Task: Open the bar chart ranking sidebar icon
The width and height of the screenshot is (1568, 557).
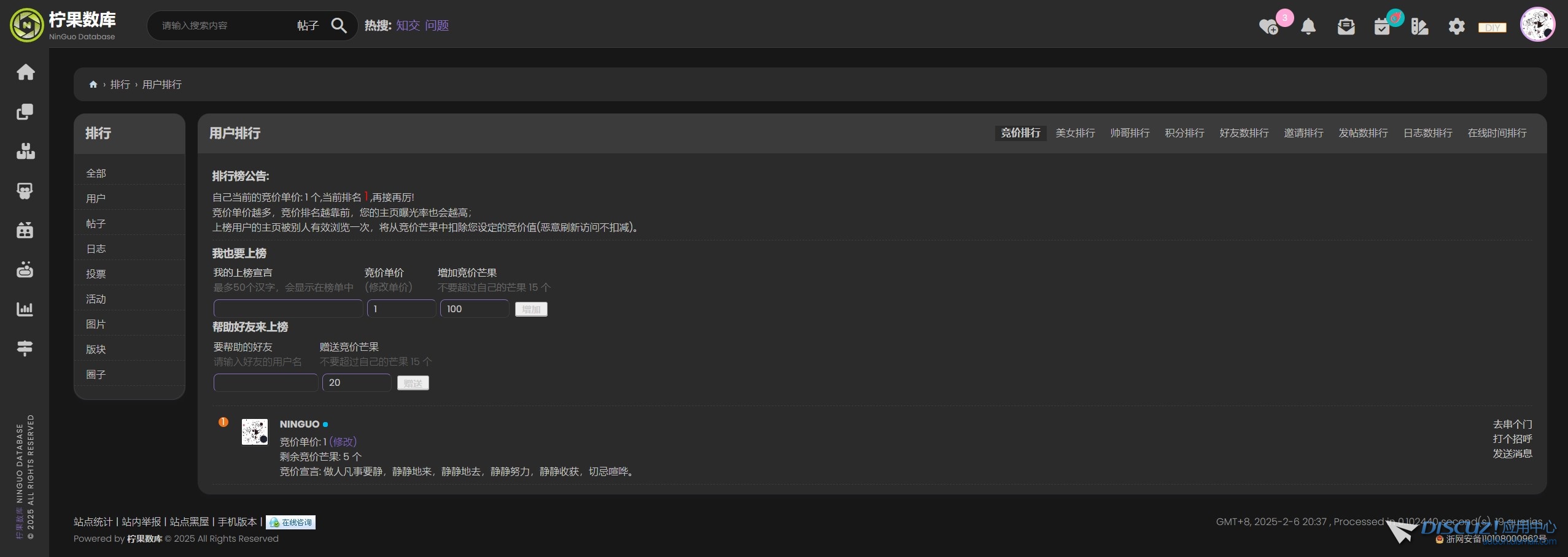Action: [25, 309]
